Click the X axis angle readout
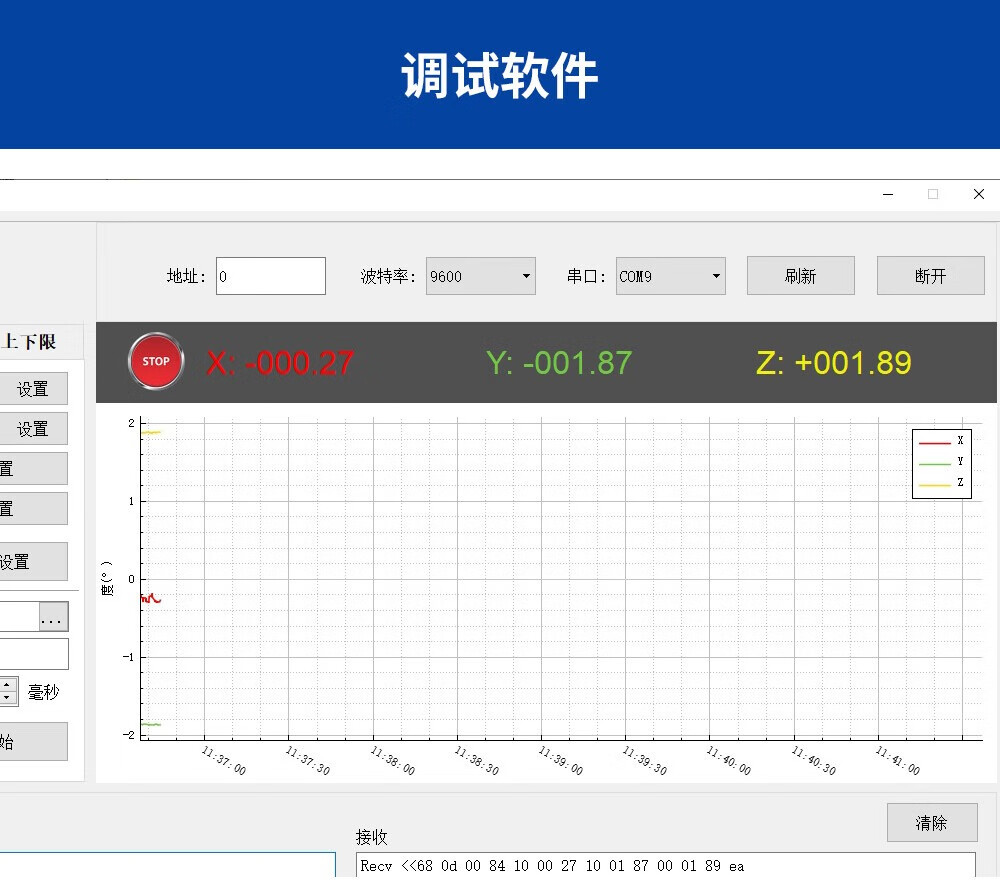1000x896 pixels. pyautogui.click(x=280, y=363)
